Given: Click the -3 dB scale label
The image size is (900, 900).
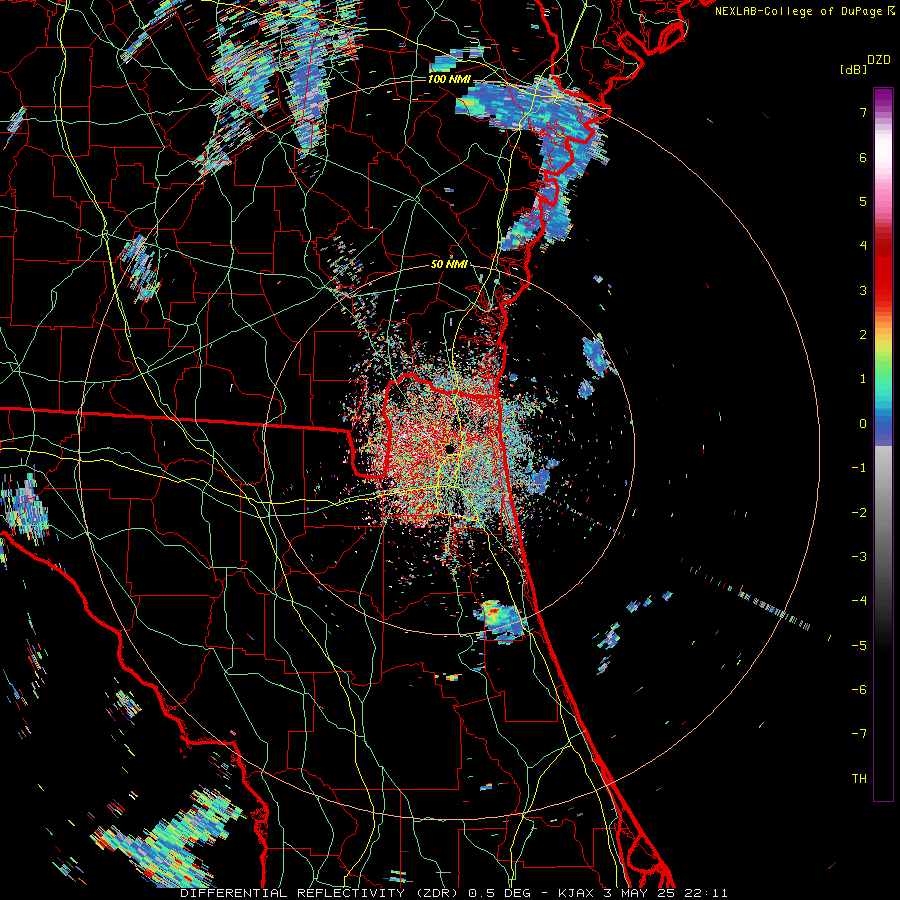Looking at the screenshot, I should pyautogui.click(x=859, y=556).
